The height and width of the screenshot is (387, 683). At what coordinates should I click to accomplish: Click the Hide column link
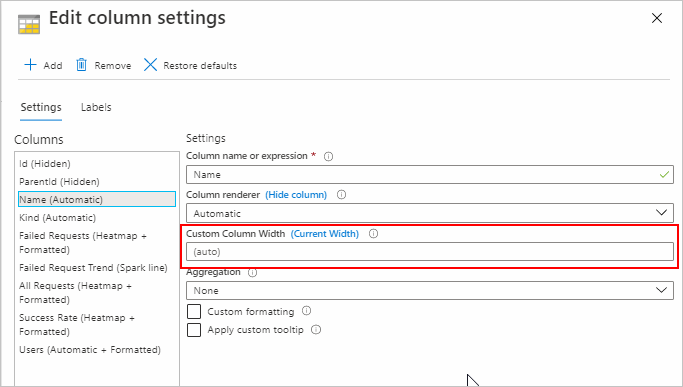tap(296, 195)
